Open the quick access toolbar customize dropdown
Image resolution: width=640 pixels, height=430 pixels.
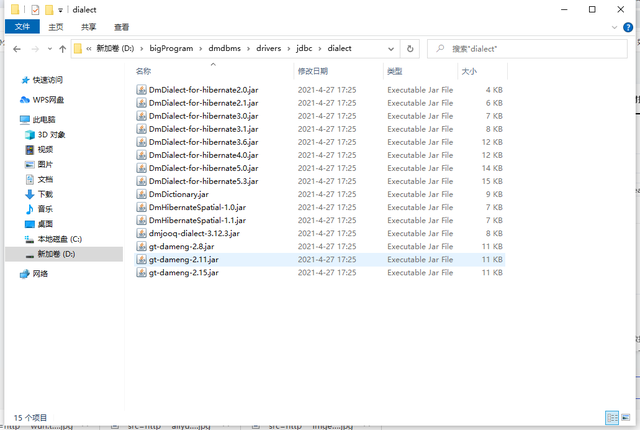pyautogui.click(x=60, y=10)
